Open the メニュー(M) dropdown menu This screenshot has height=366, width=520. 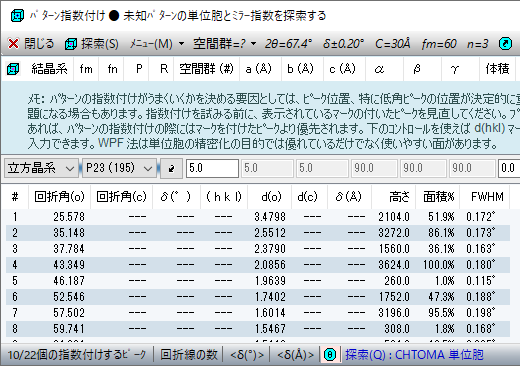pos(157,44)
